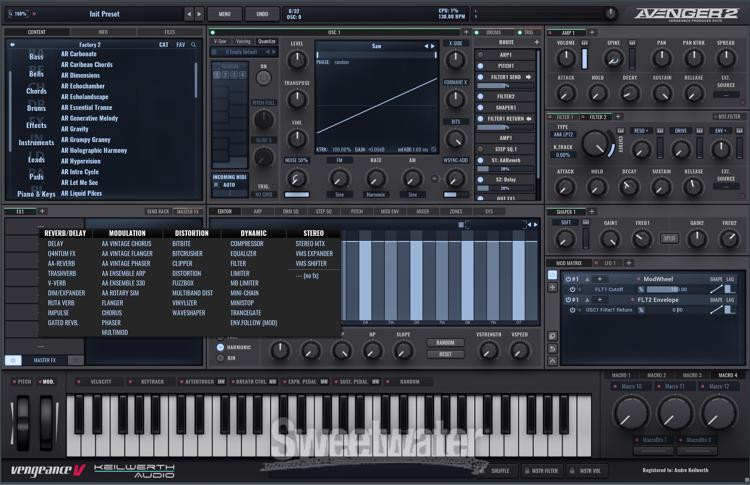Click the RANDOM button in the editor
750x485 pixels.
445,342
